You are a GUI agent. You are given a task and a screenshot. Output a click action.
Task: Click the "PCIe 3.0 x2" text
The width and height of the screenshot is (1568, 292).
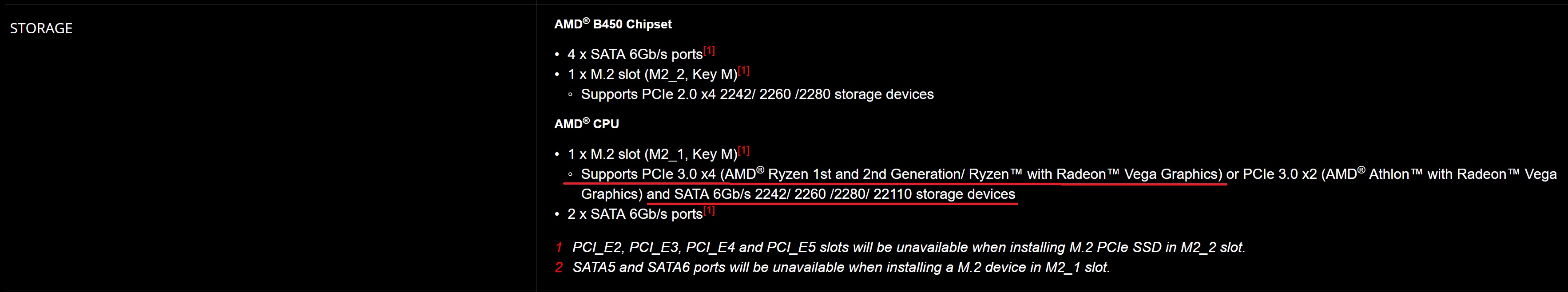point(1279,174)
